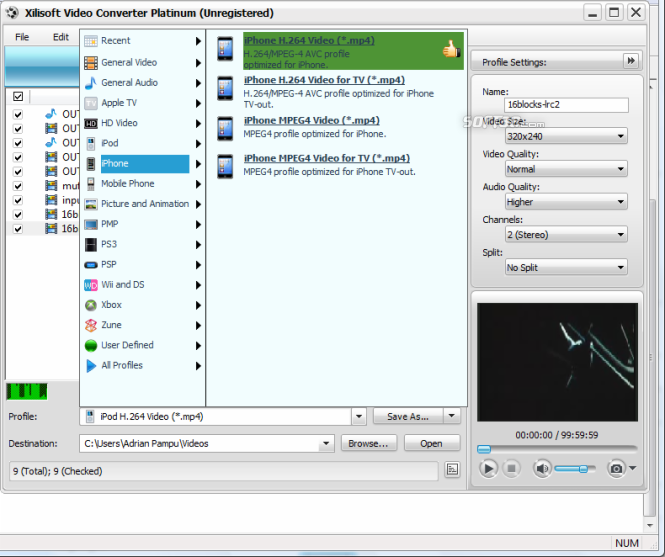Click the PS3 console icon

[91, 244]
